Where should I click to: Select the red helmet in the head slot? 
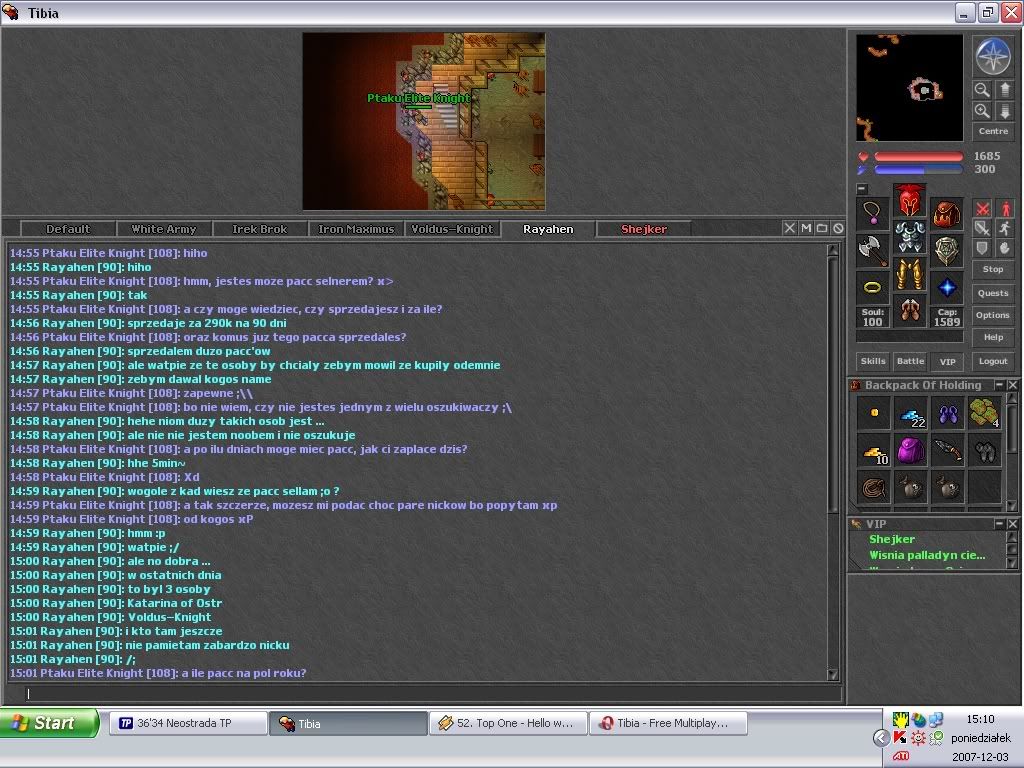tap(910, 201)
